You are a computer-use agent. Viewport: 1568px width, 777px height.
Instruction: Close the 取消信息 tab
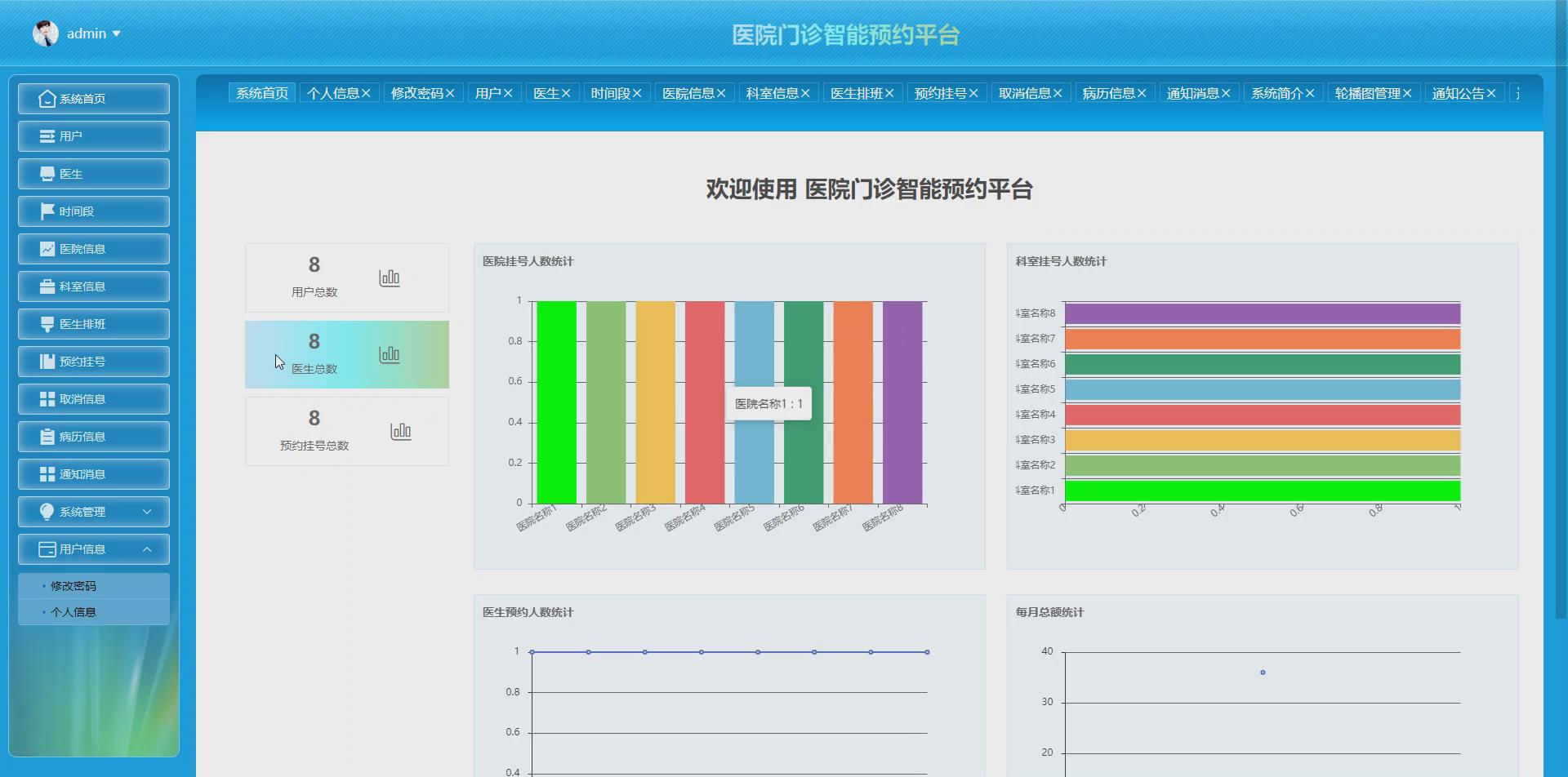click(x=1058, y=94)
